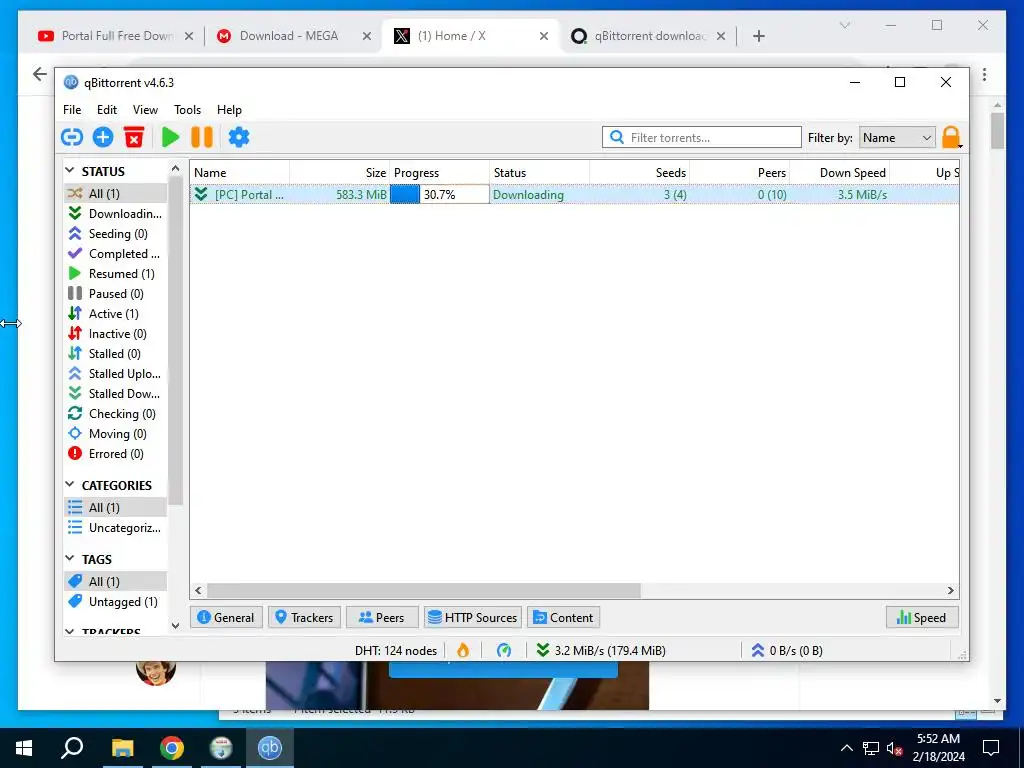
Task: Switch to the Peers tab
Action: (382, 617)
